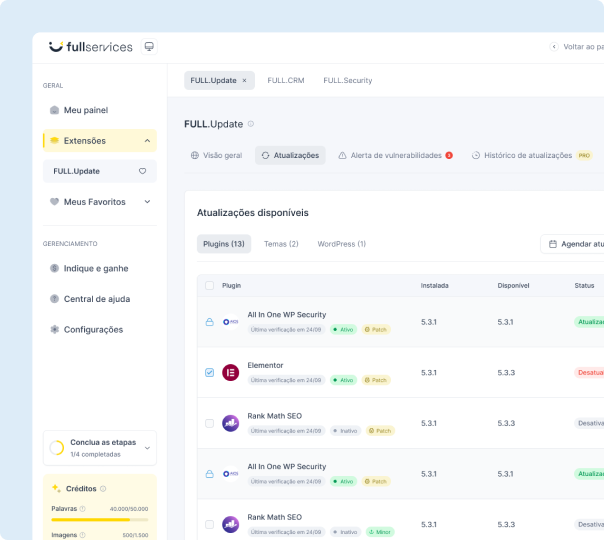
Task: Uncheck the Elementor row checkbox
Action: tap(209, 373)
